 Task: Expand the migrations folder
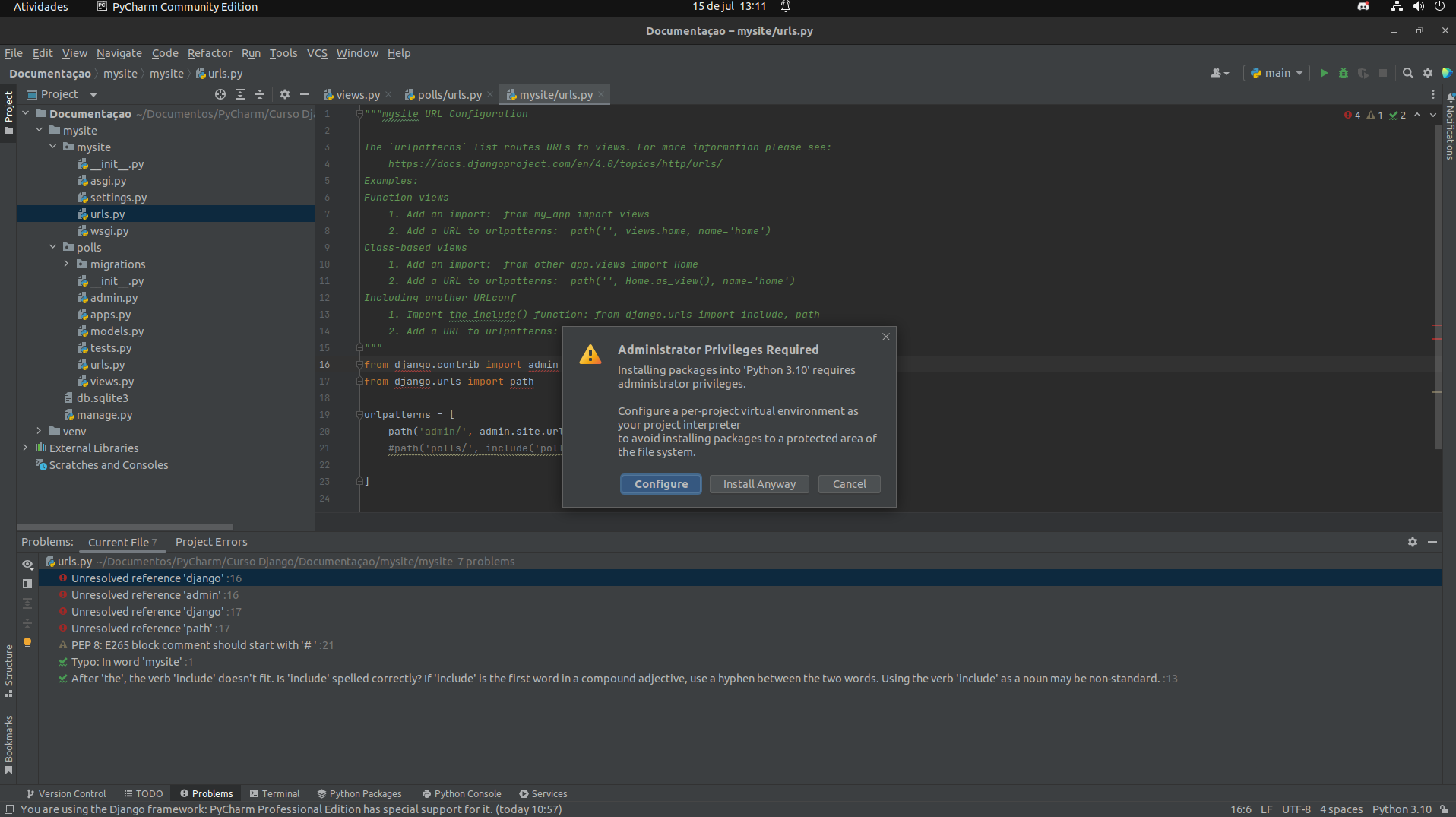point(67,264)
